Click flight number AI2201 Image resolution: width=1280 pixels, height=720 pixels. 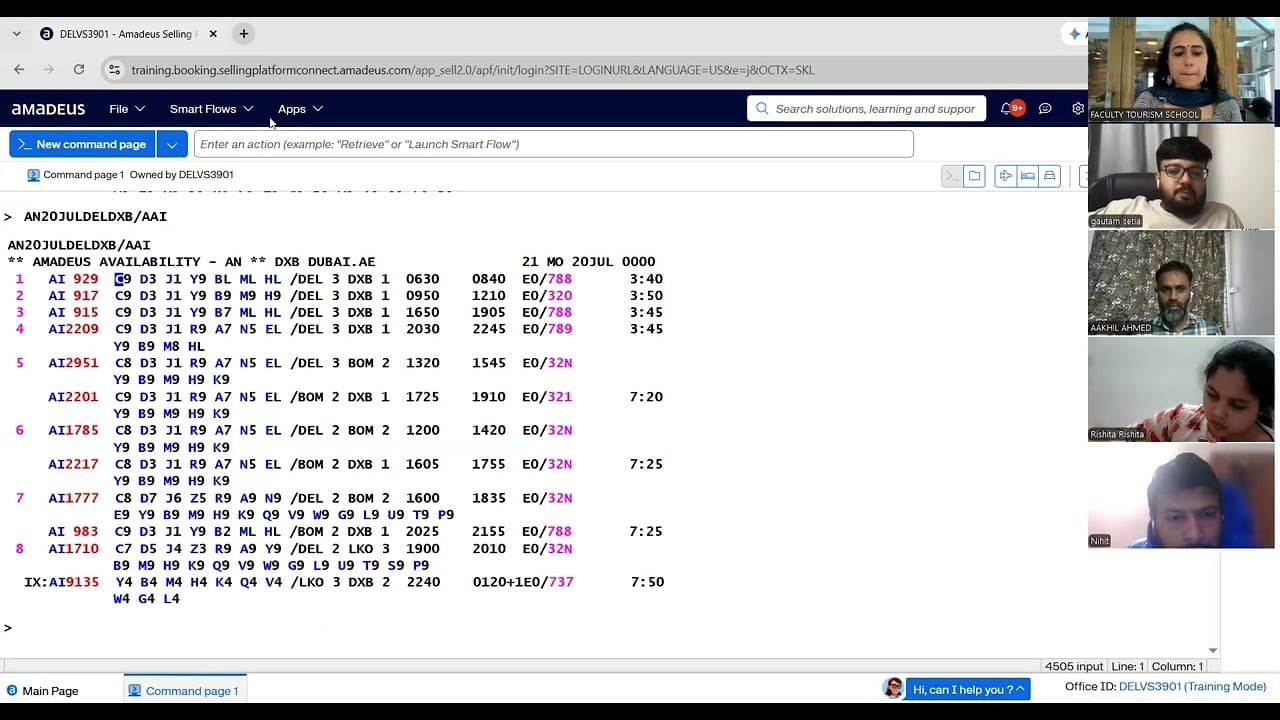(x=73, y=397)
